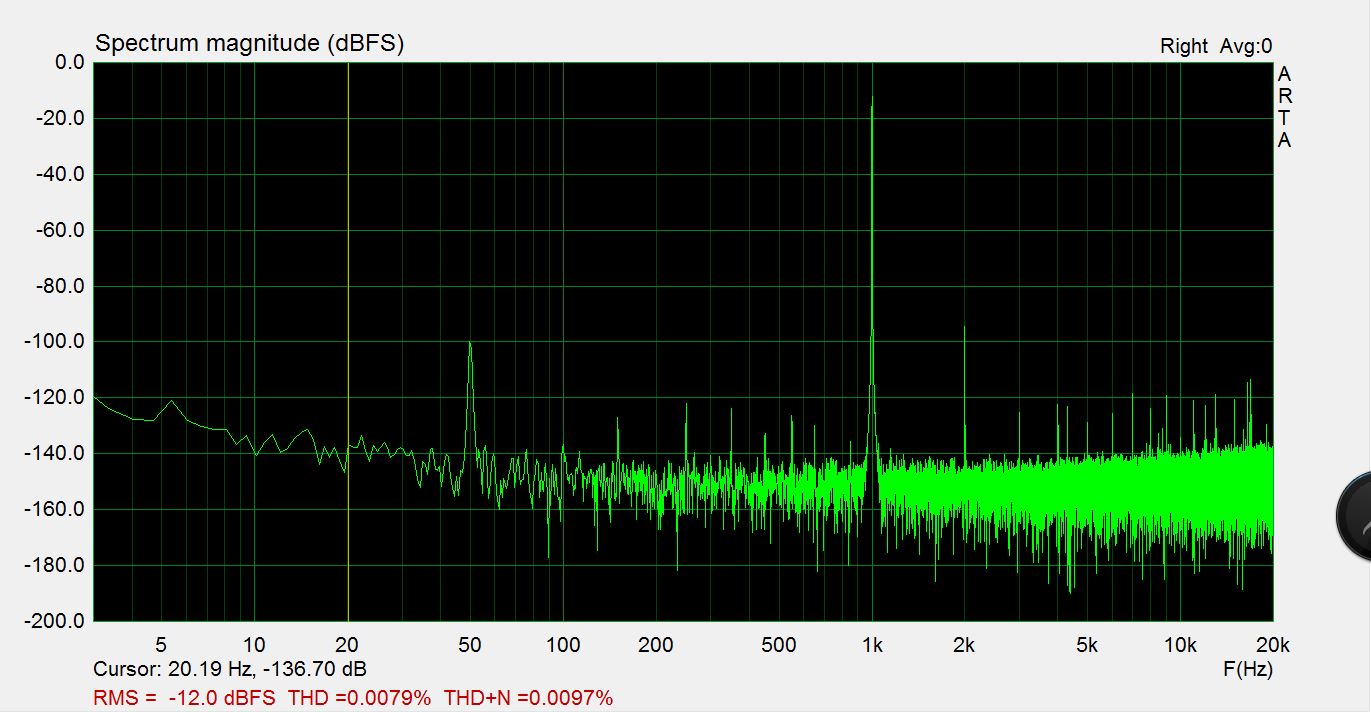Click the "Avg:0" averaging label
Viewport: 1371px width, 712px height.
(x=1246, y=46)
